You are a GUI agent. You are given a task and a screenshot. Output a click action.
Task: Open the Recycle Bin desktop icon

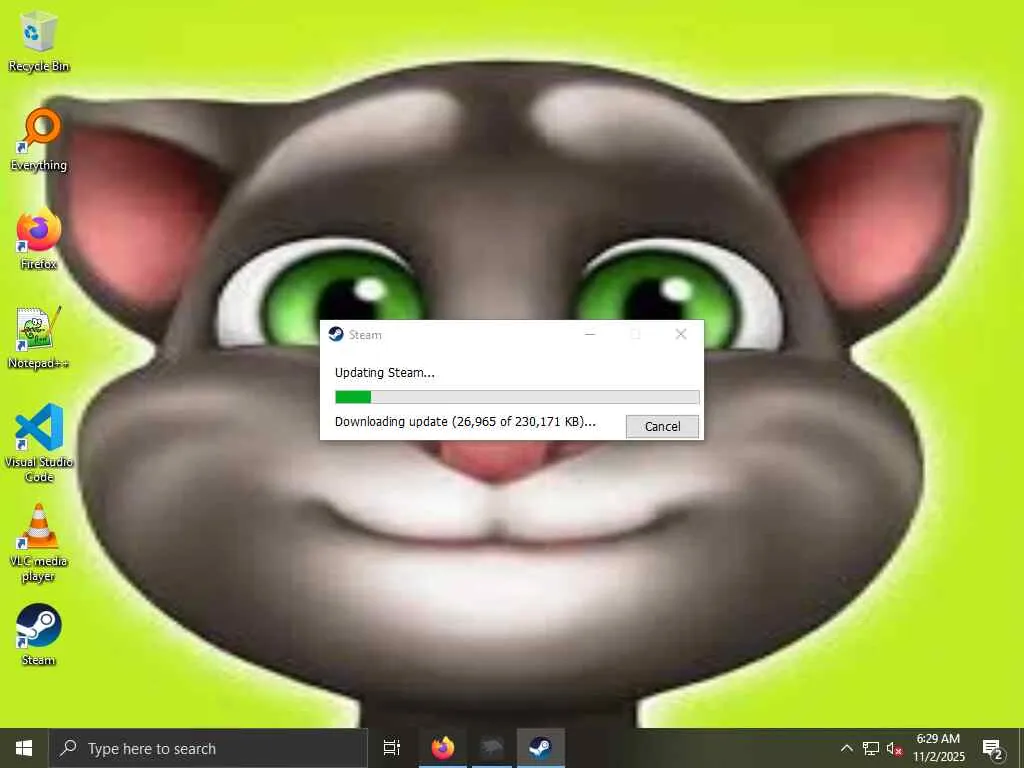(x=39, y=42)
